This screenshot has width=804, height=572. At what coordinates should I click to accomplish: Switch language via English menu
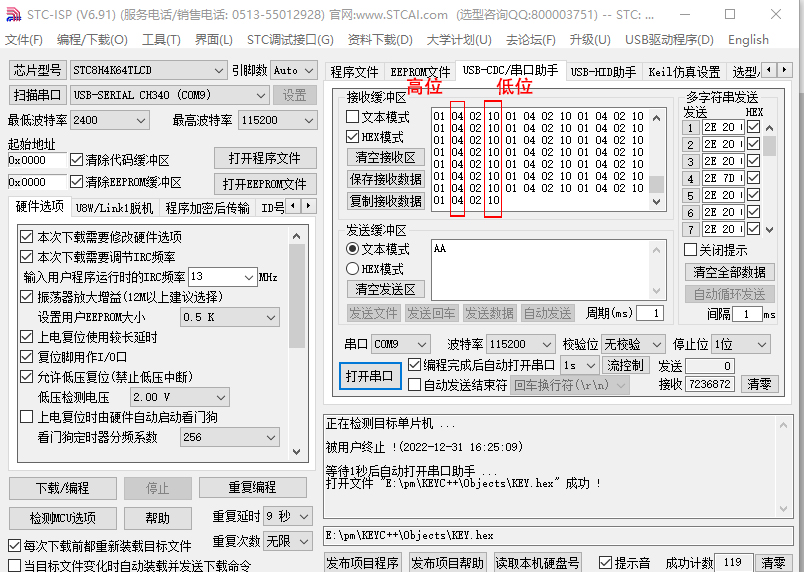tap(748, 39)
